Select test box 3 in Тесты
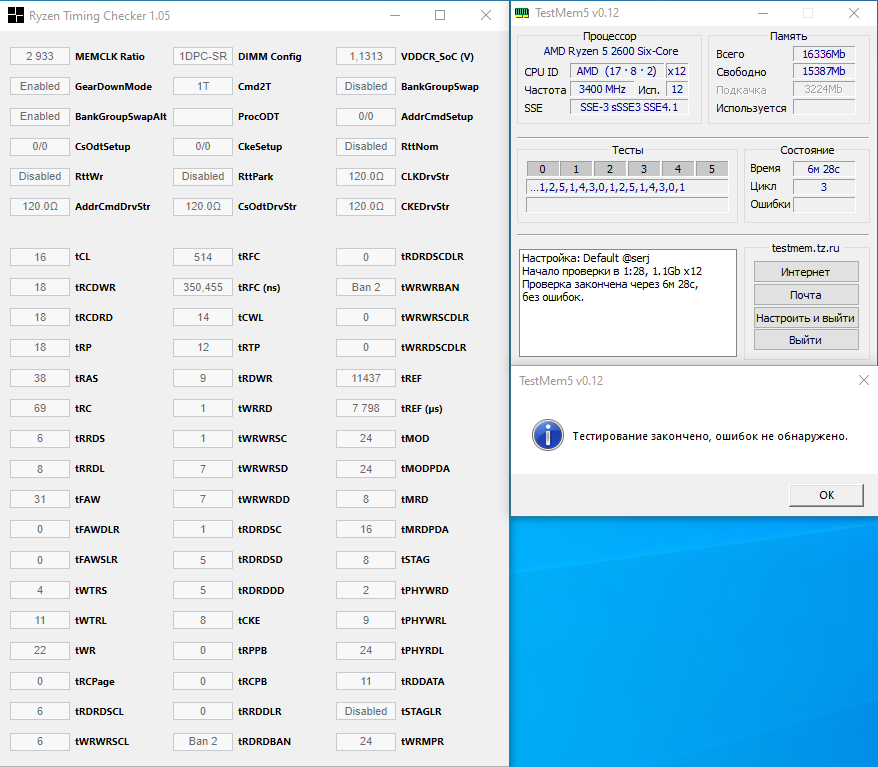The image size is (878, 767). click(x=644, y=169)
